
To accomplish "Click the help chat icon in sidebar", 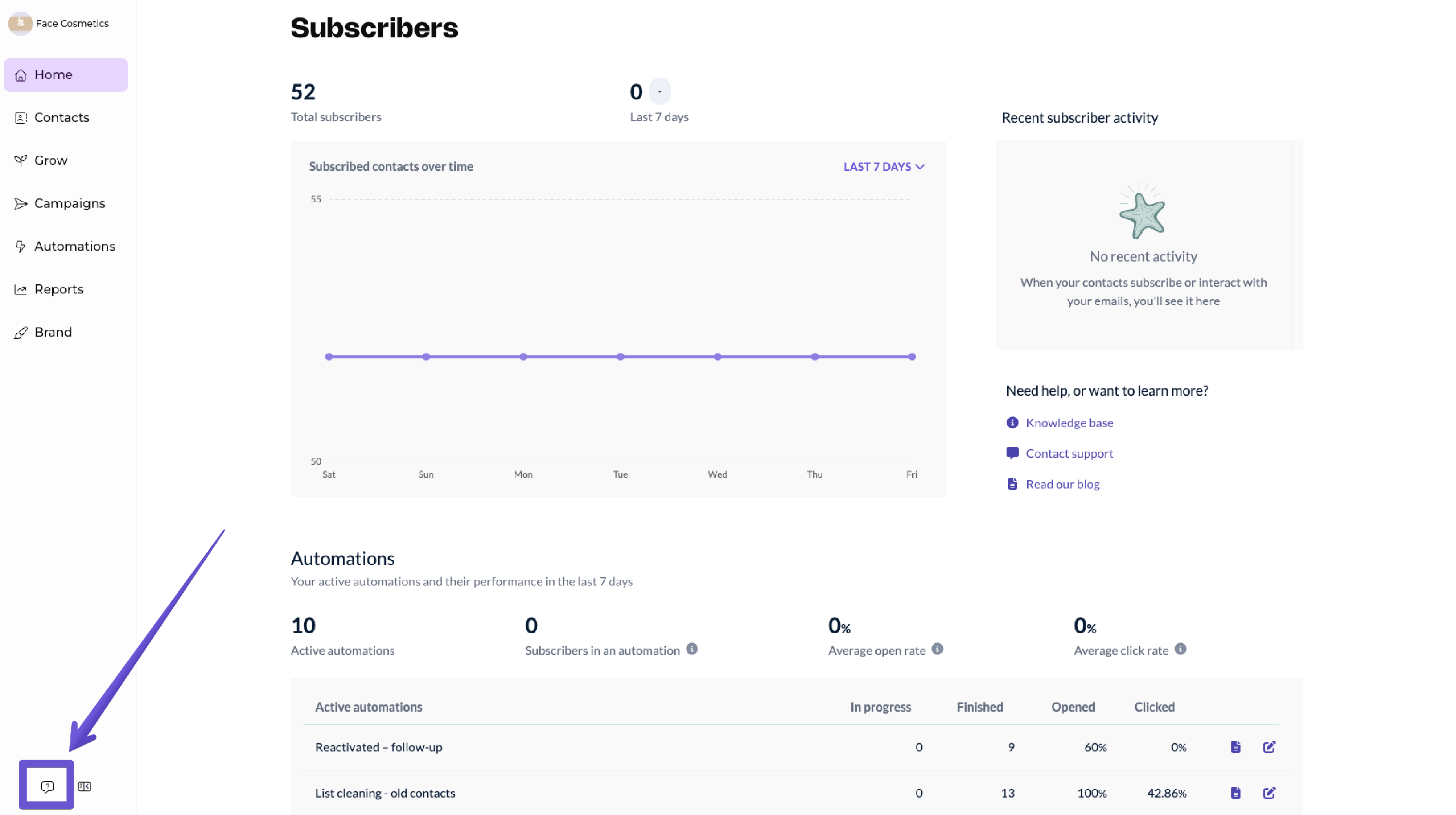I will click(x=48, y=786).
